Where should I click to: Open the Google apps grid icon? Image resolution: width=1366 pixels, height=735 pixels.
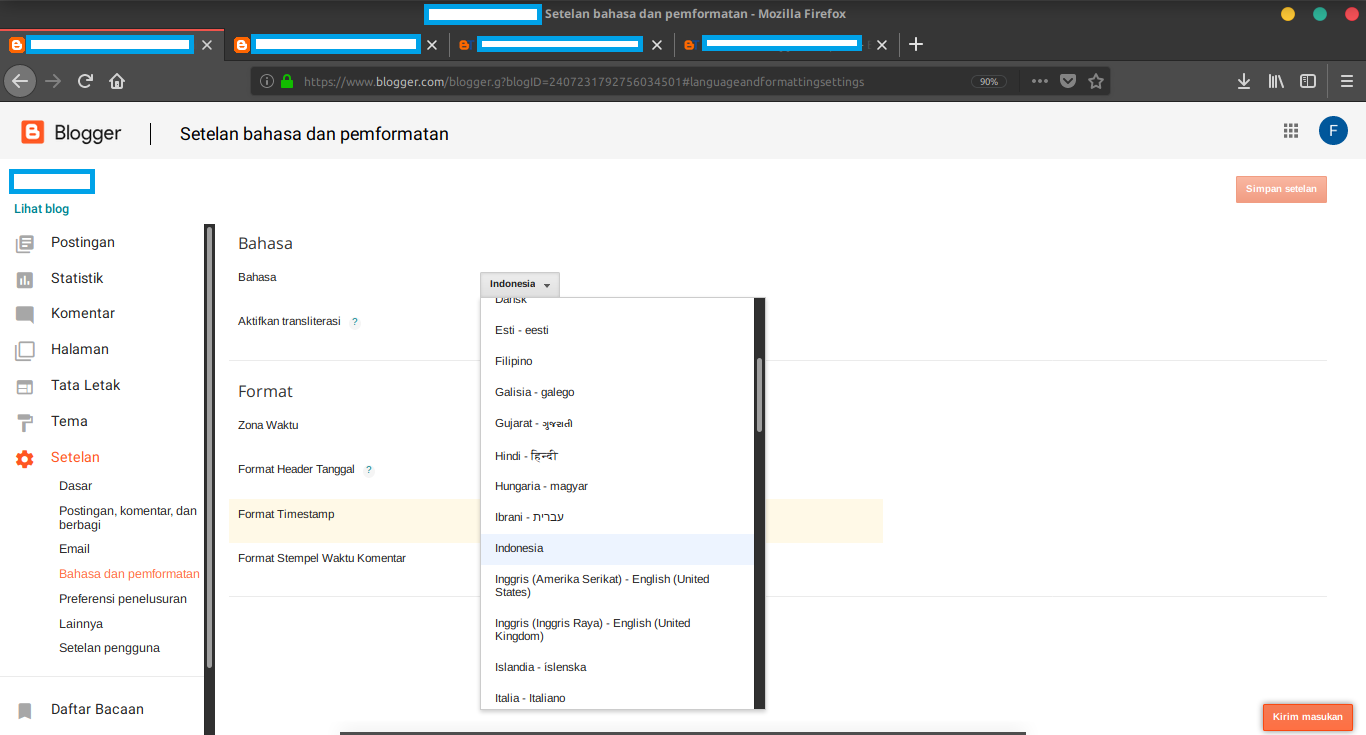[x=1290, y=130]
